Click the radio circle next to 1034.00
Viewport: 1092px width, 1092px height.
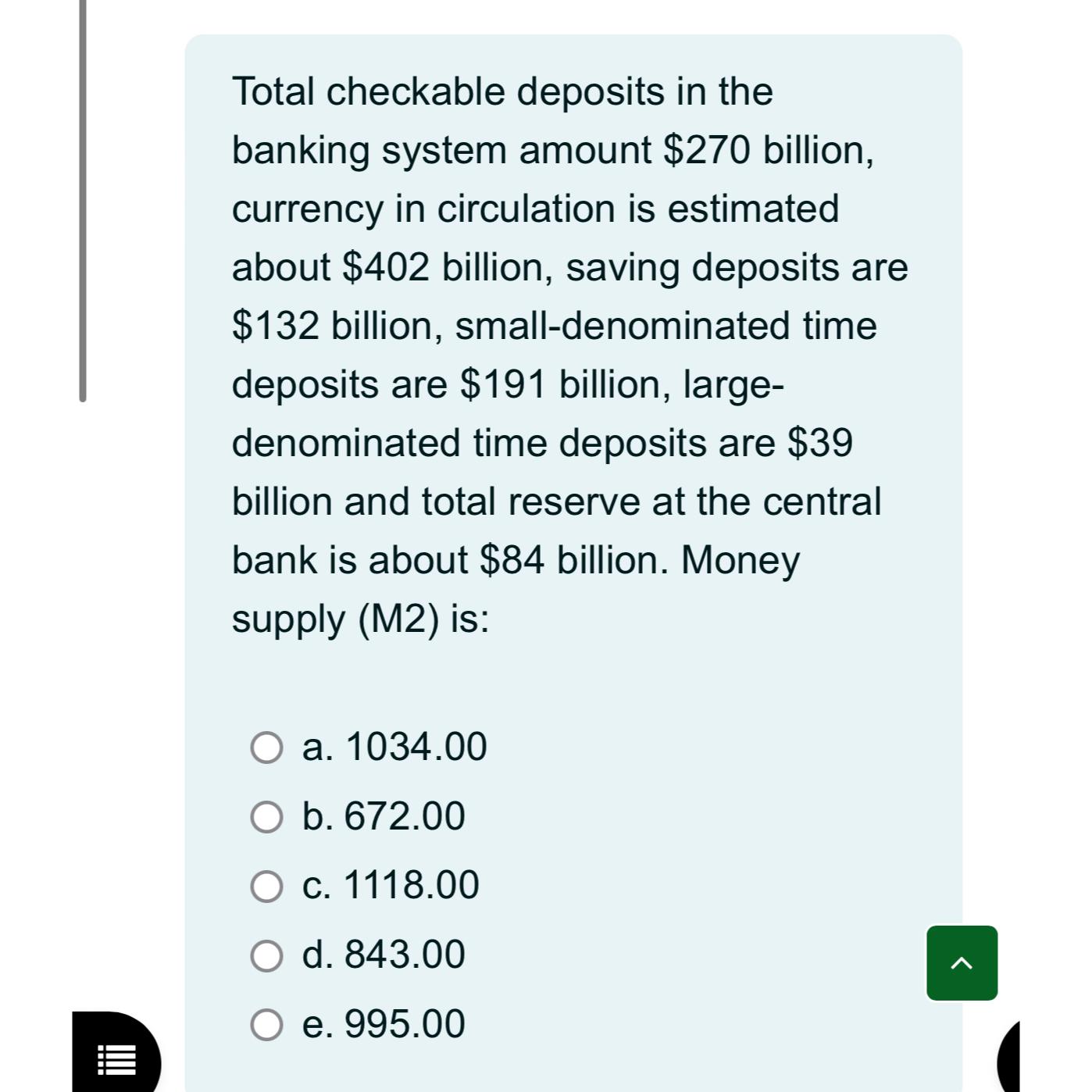click(x=267, y=748)
